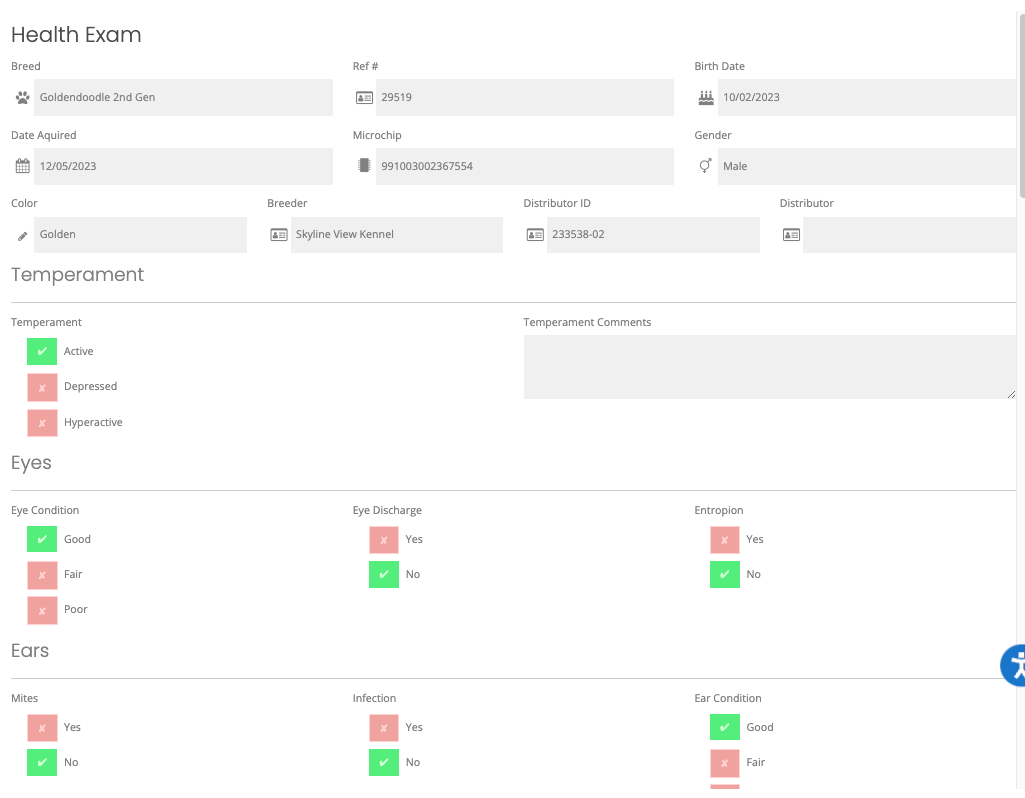Click the ID card icon beside Skyline View Kennel
Image resolution: width=1025 pixels, height=798 pixels.
coord(279,235)
